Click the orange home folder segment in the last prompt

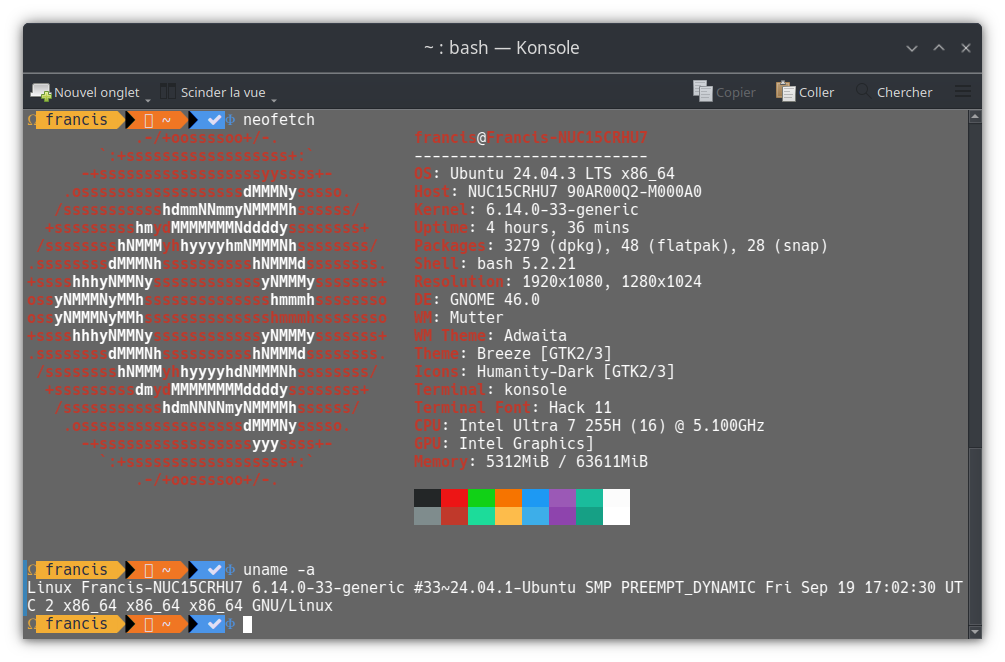tap(155, 624)
